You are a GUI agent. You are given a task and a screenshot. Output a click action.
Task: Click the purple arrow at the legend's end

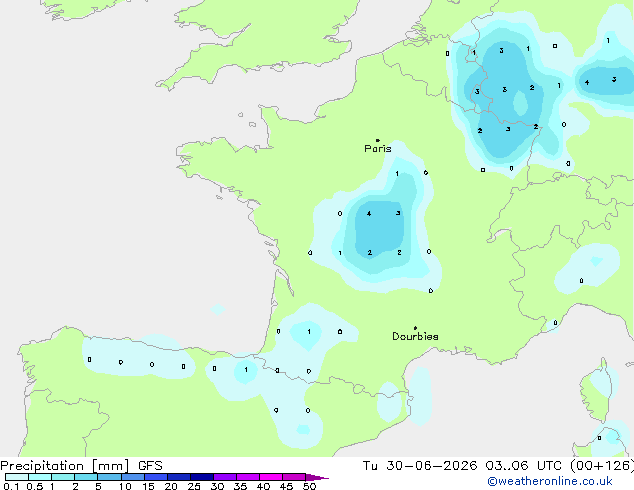(317, 477)
